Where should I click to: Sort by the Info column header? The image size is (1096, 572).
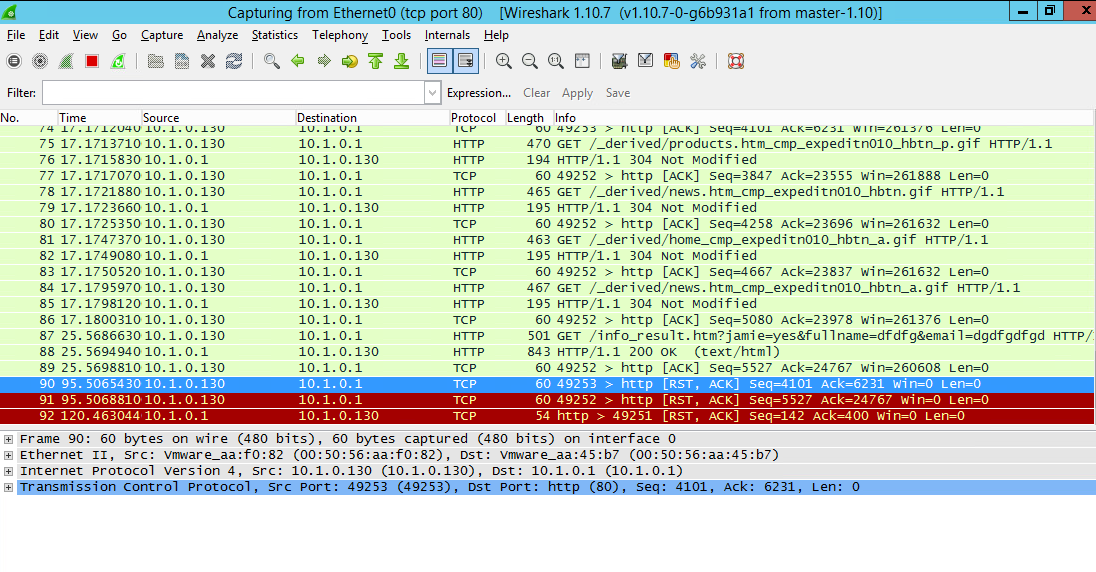[823, 117]
